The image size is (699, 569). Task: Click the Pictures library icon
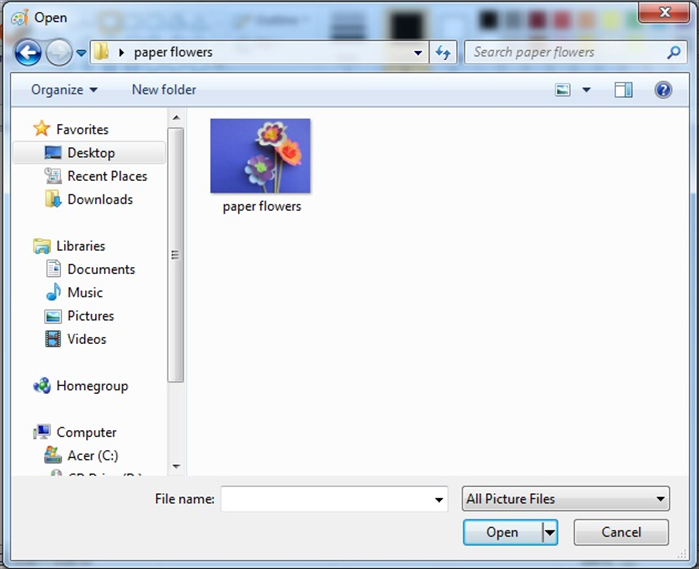[x=53, y=316]
